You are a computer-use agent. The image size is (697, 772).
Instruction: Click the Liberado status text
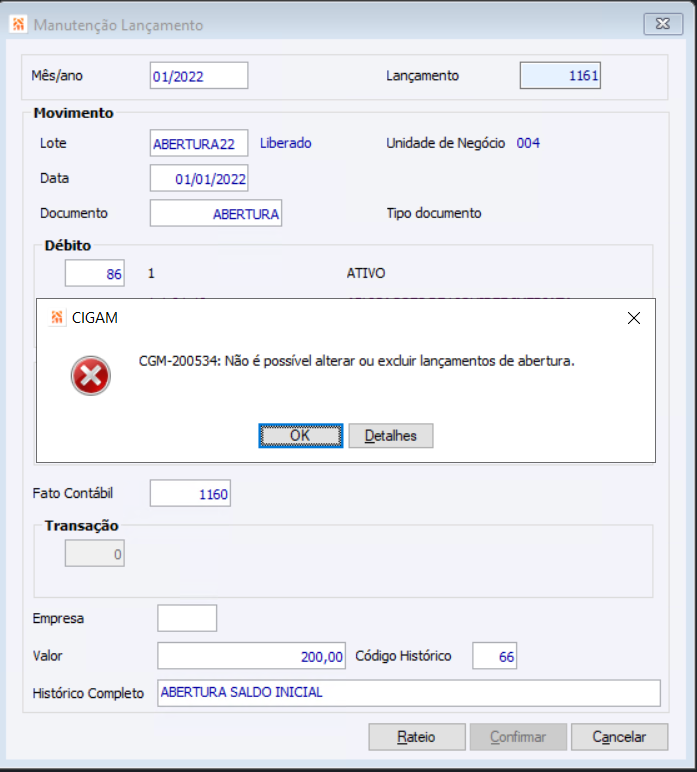pyautogui.click(x=285, y=143)
